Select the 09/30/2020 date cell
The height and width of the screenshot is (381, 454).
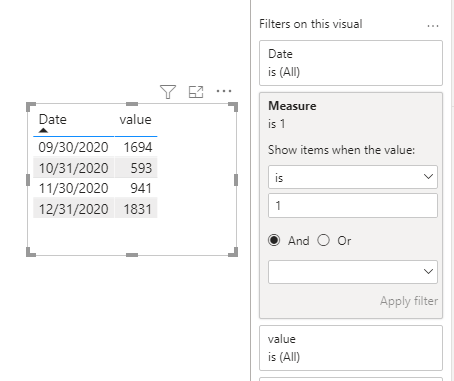click(x=73, y=147)
